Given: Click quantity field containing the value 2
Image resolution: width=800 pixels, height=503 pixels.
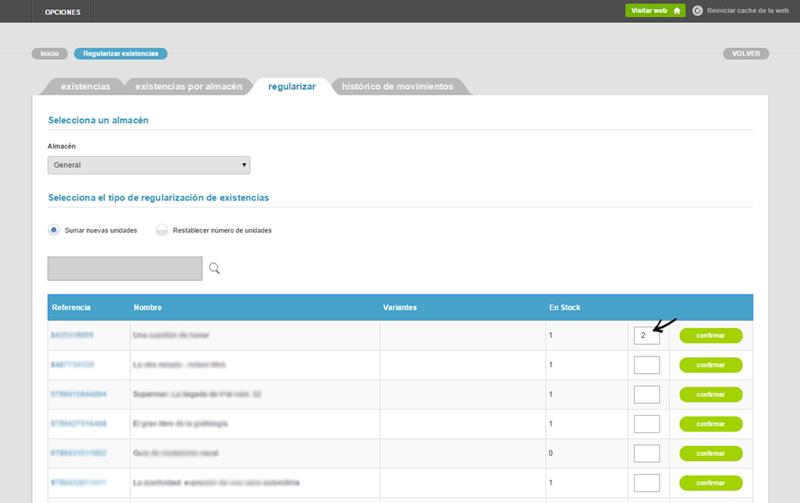Looking at the screenshot, I should [646, 335].
